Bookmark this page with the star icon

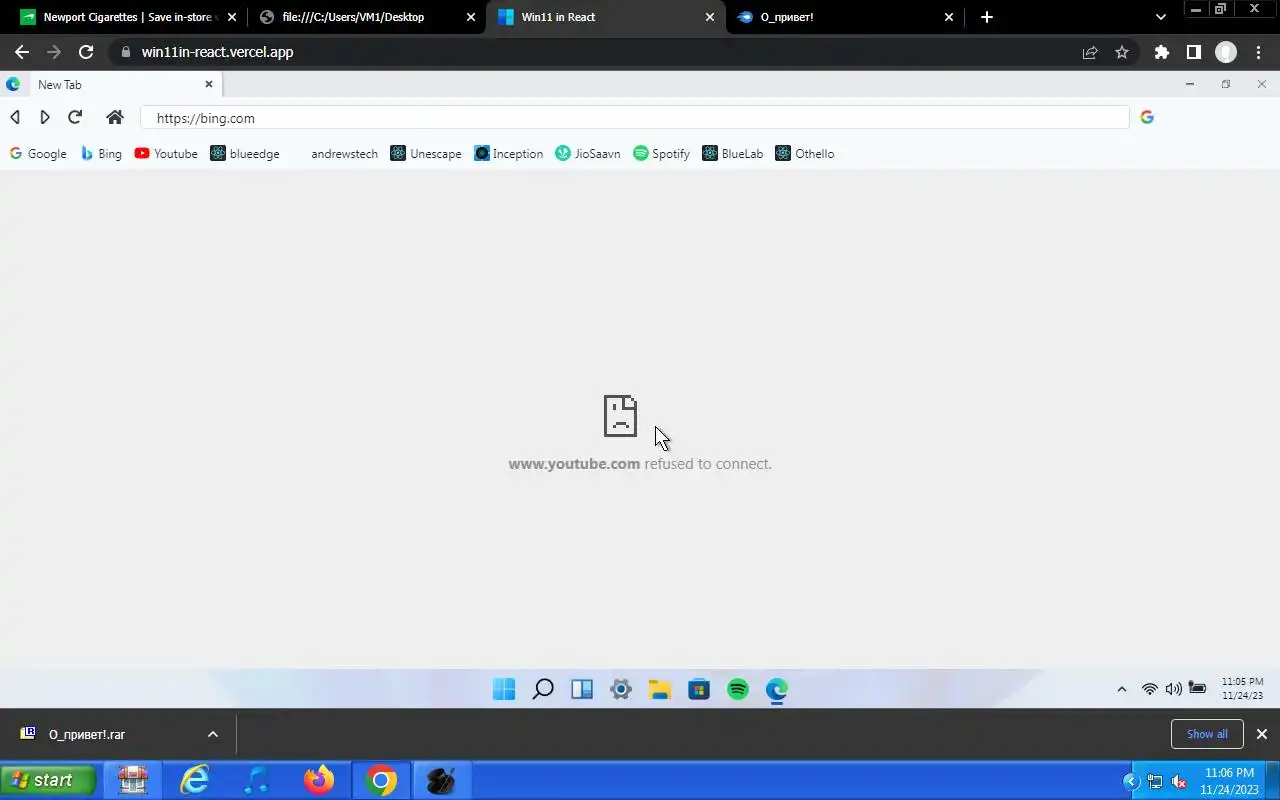pos(1122,52)
